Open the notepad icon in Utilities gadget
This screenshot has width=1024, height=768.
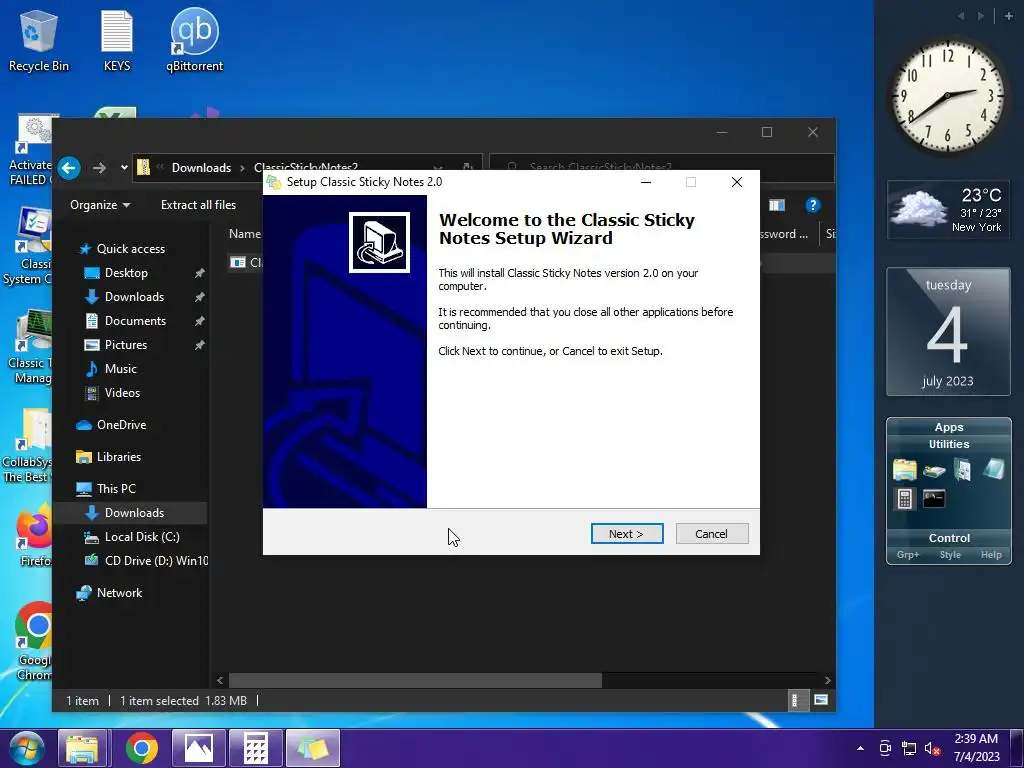993,468
